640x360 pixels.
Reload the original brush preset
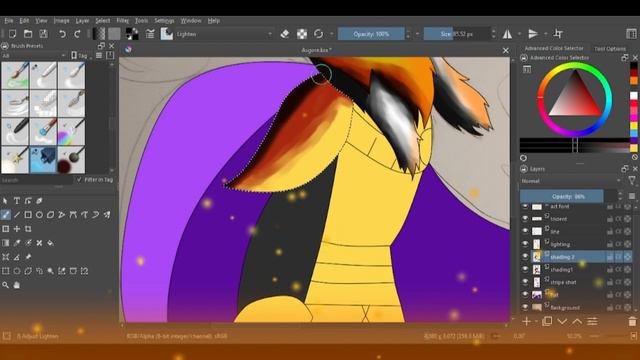[x=318, y=34]
